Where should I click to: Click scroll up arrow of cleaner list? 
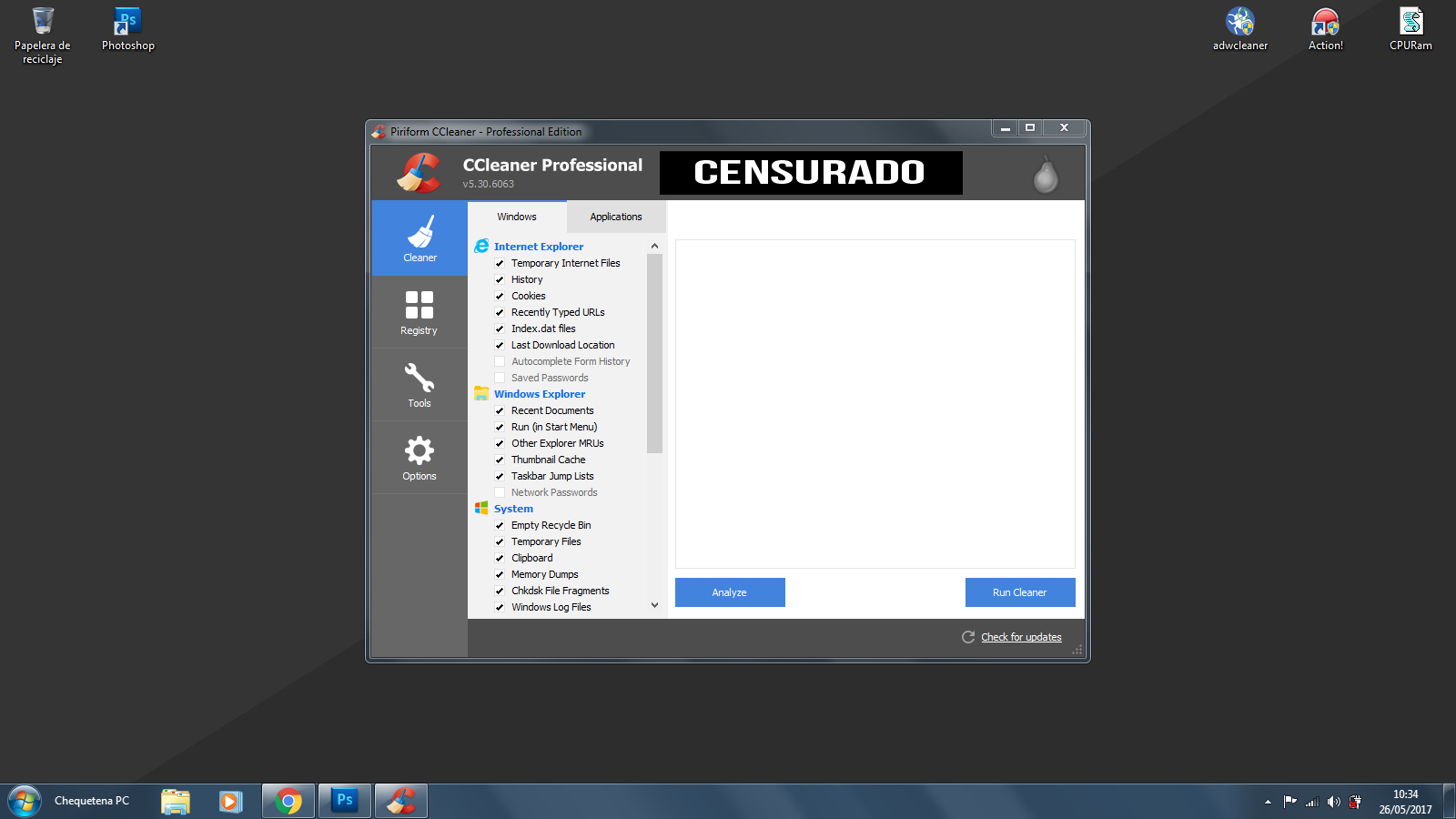654,246
